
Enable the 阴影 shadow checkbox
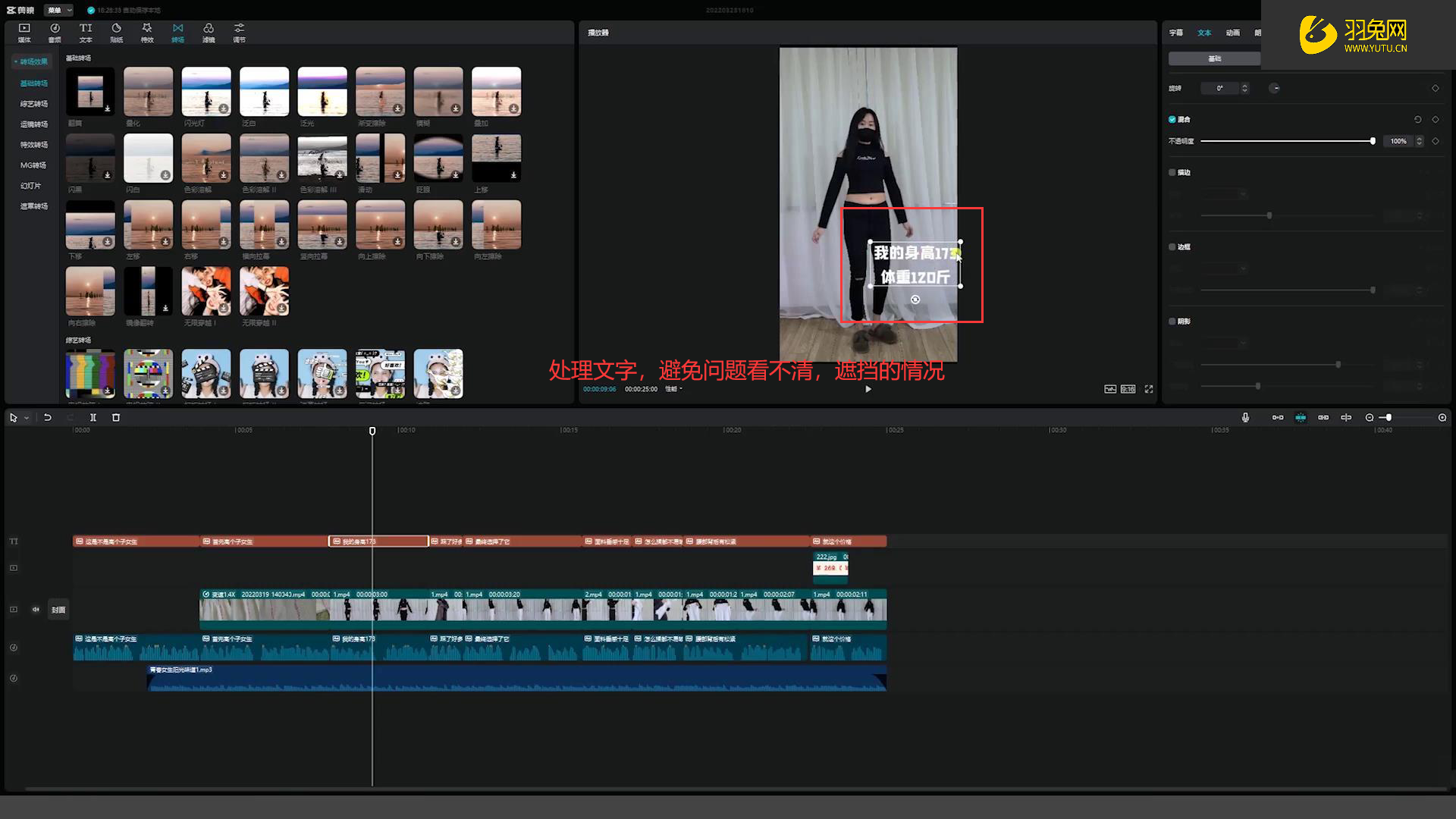1172,322
